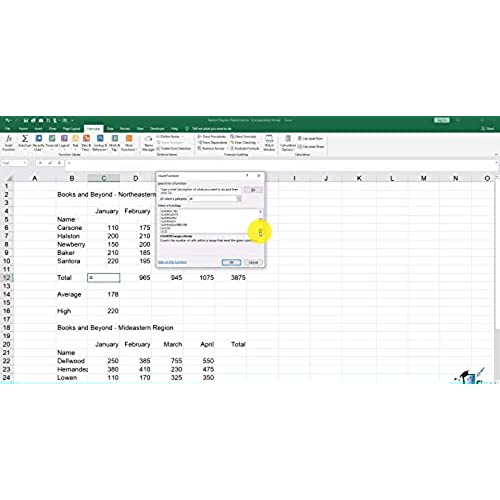Expand the function category dropdown in dialog
Viewport: 500px width, 500px height.
click(x=239, y=199)
